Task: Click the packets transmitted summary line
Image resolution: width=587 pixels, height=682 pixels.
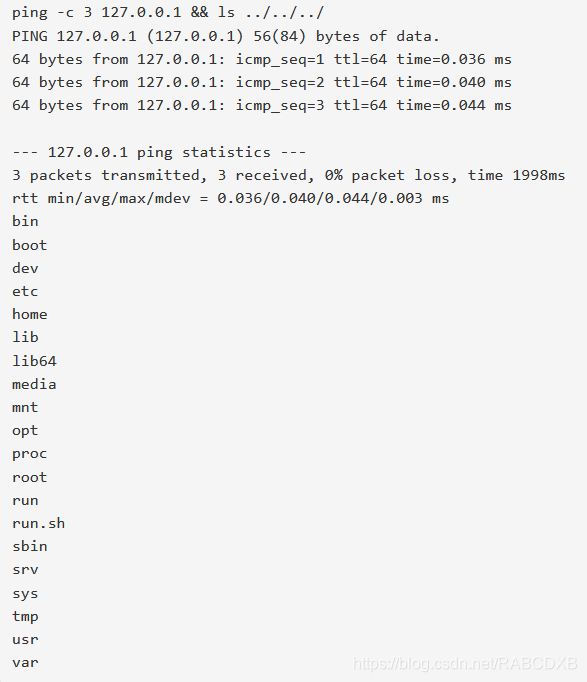Action: 289,175
